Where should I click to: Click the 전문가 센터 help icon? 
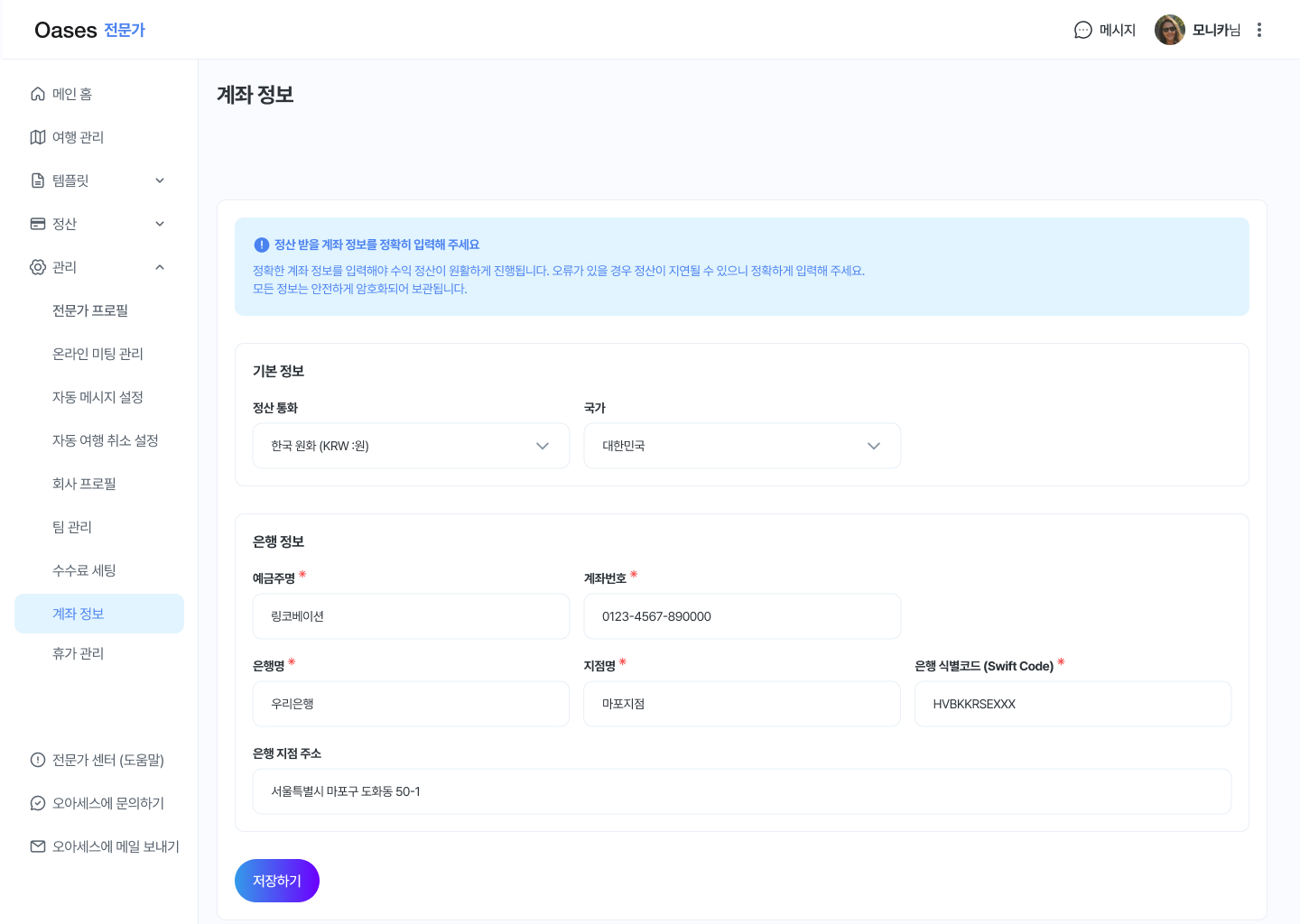click(x=38, y=760)
